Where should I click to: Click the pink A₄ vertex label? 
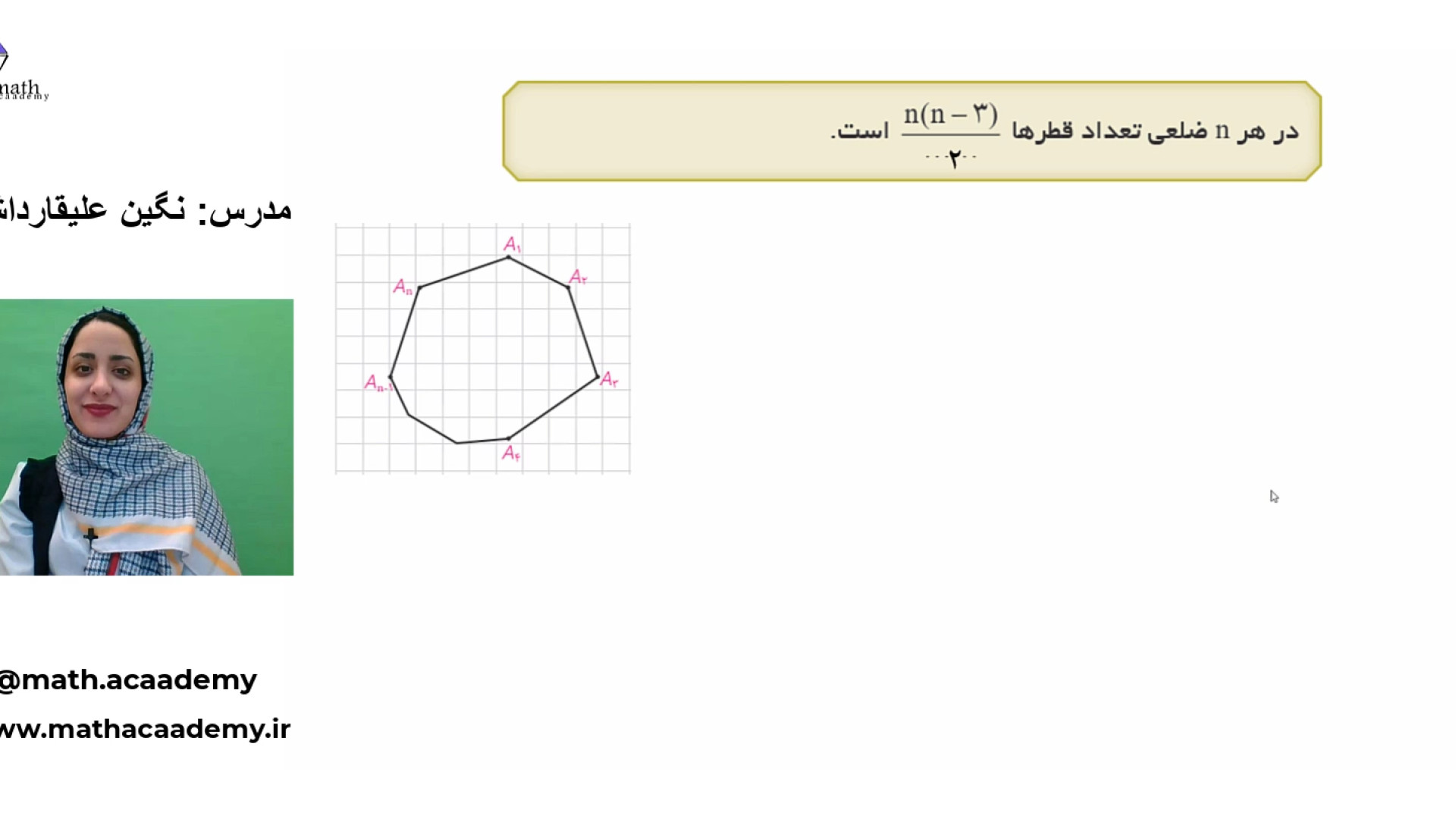click(x=511, y=453)
